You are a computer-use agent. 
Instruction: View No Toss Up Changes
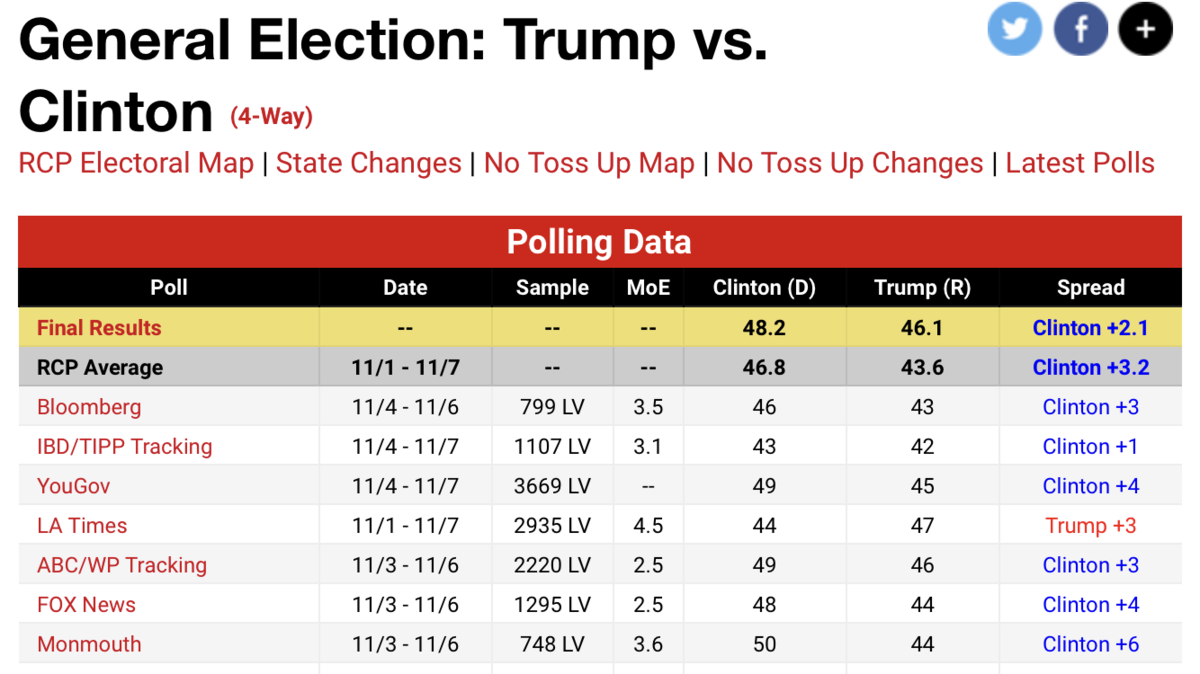pyautogui.click(x=850, y=163)
